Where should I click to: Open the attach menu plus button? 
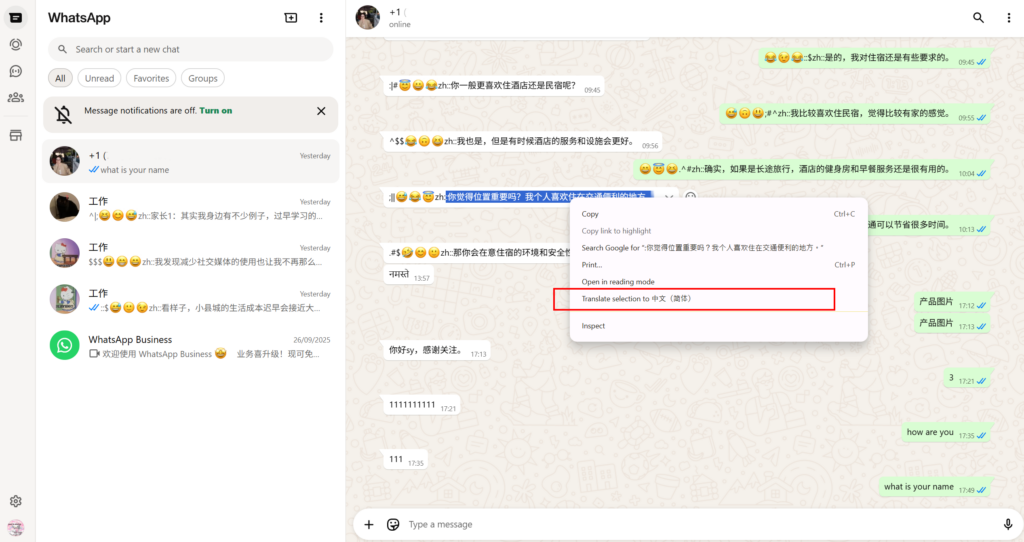(x=368, y=524)
